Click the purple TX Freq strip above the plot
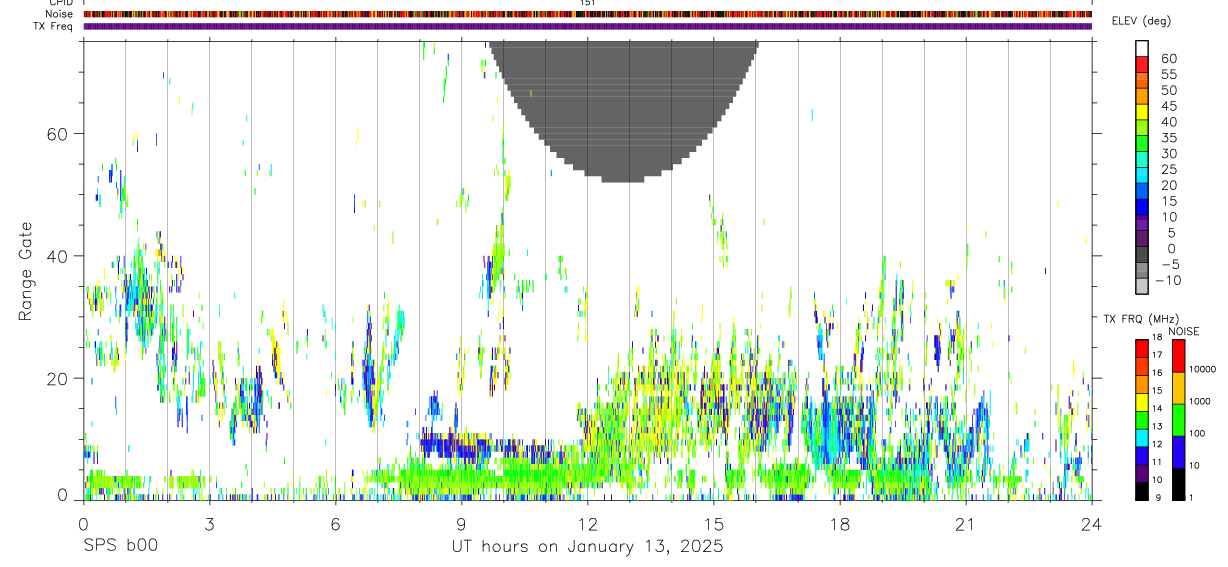1228x567 pixels. (588, 26)
